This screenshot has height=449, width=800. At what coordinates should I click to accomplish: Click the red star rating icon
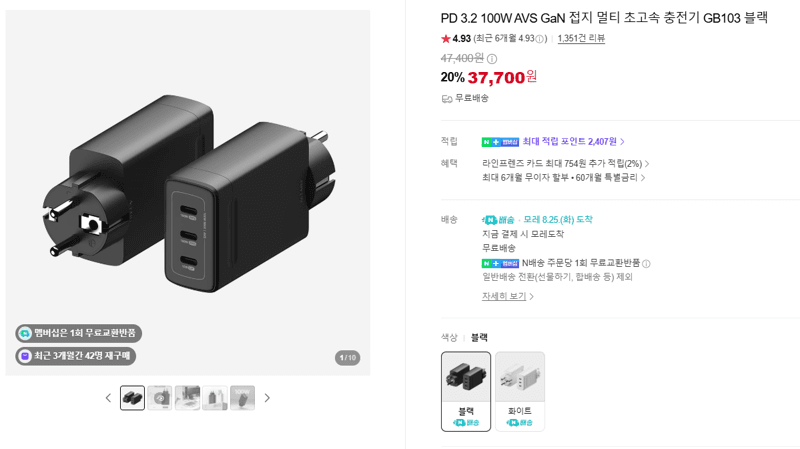[446, 39]
